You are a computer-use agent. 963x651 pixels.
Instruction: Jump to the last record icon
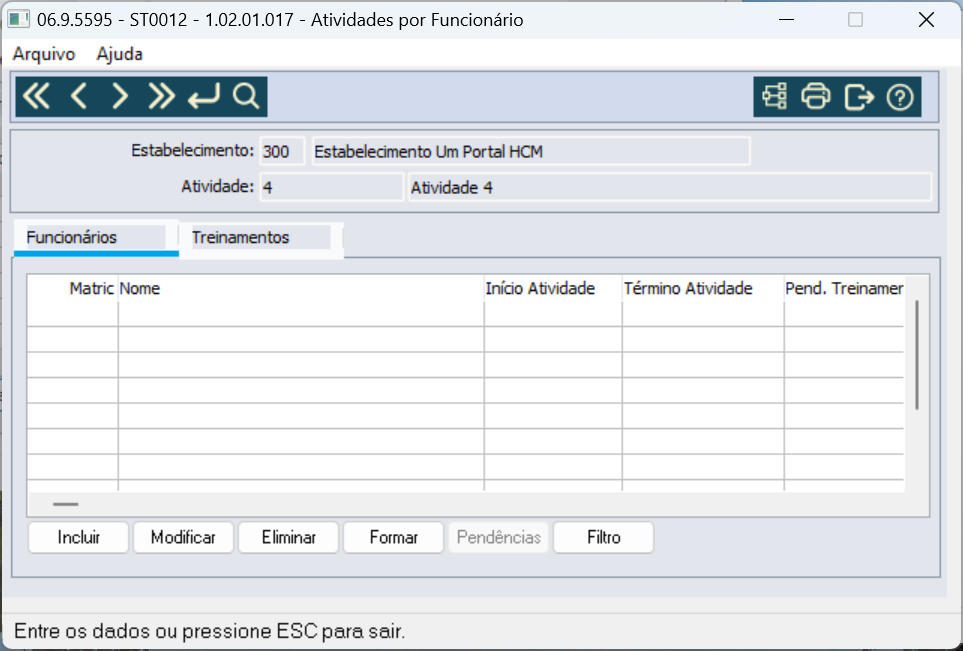pos(162,96)
